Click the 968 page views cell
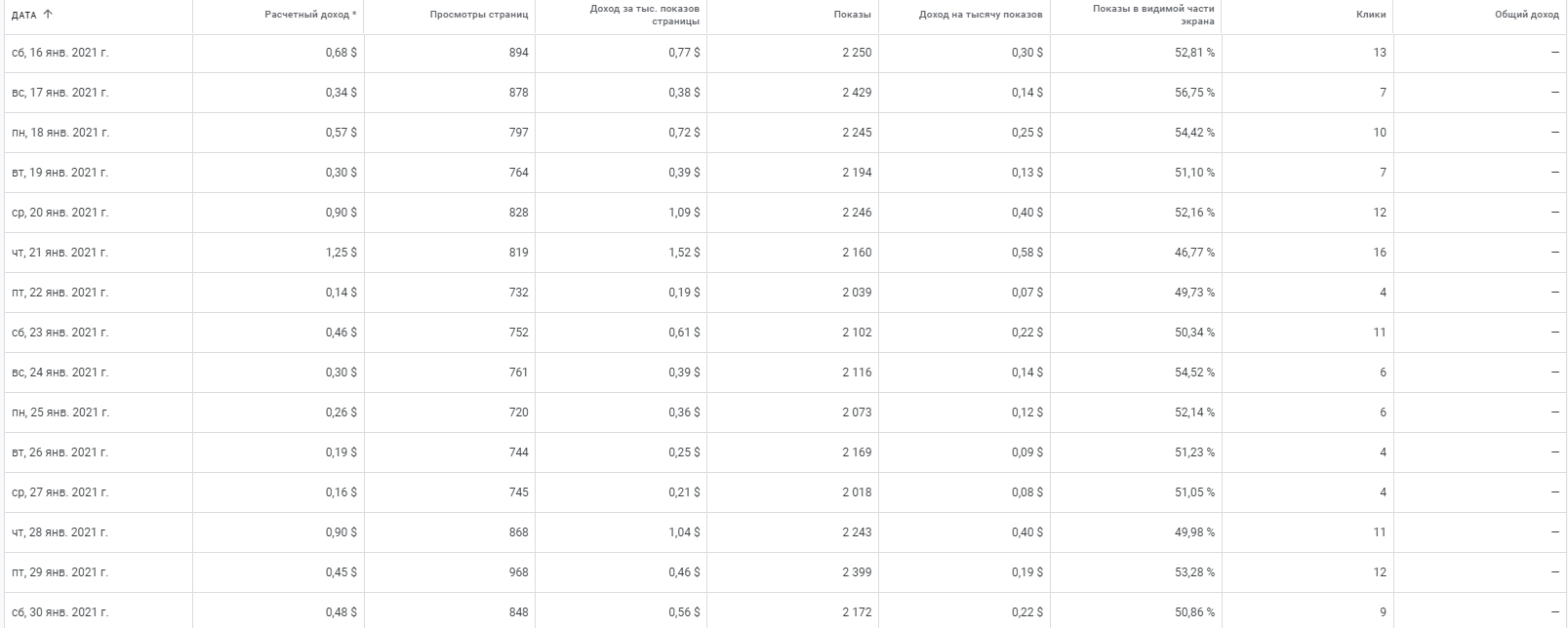The image size is (1568, 628). 518,572
